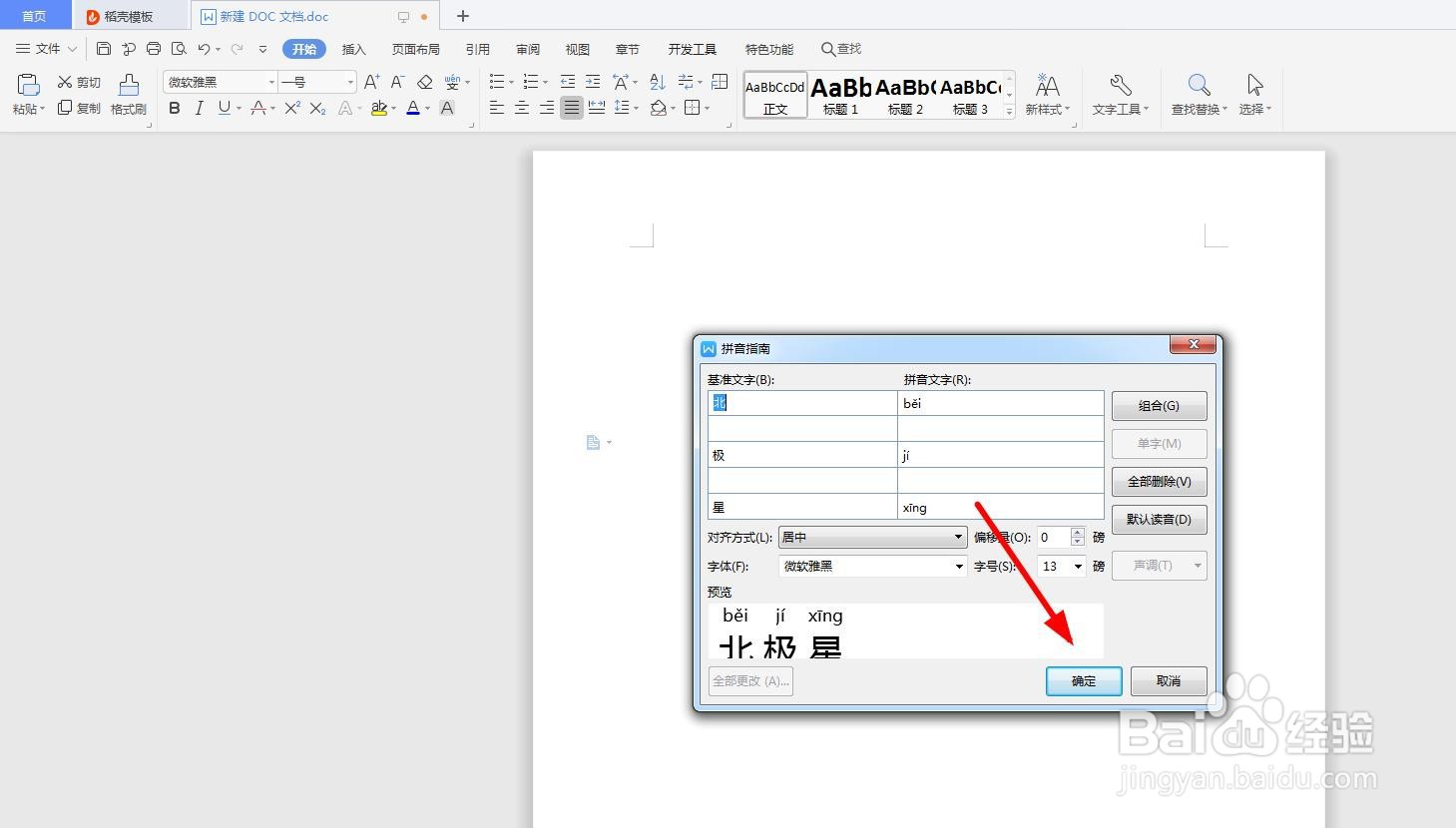The image size is (1456, 828).
Task: Switch to Page Layout (页面布局) tab
Action: pyautogui.click(x=415, y=49)
